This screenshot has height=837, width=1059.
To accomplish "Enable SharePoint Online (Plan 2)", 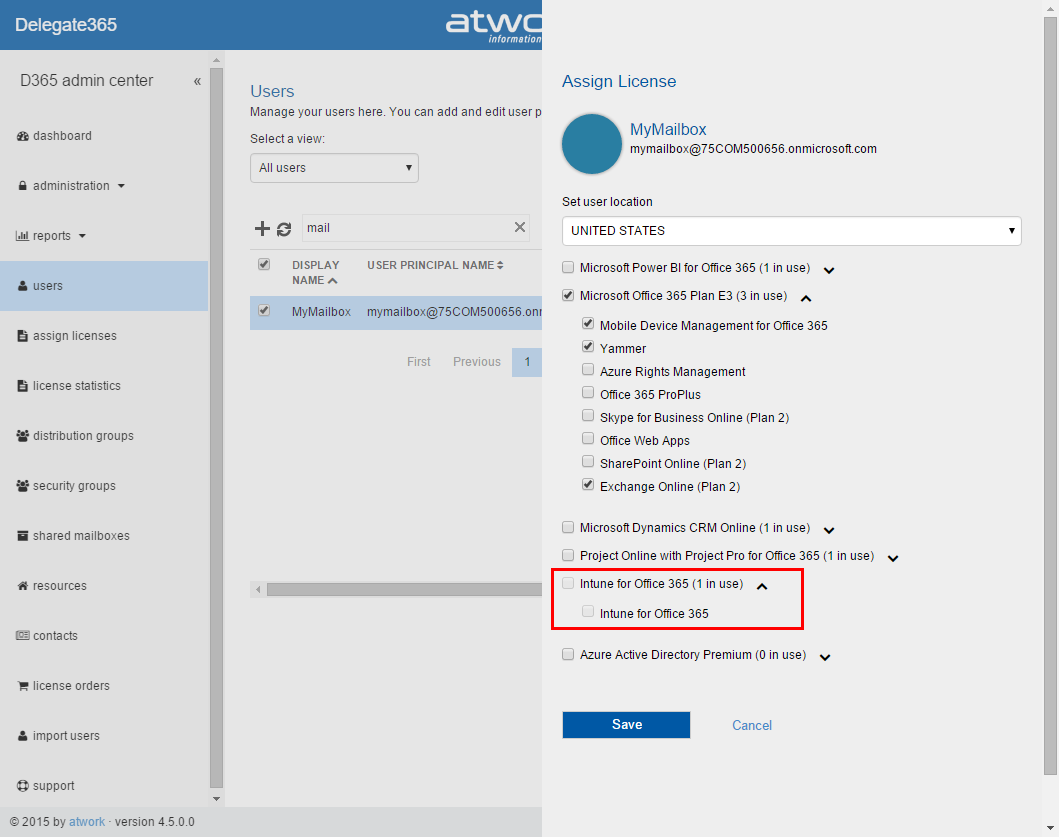I will (x=588, y=461).
